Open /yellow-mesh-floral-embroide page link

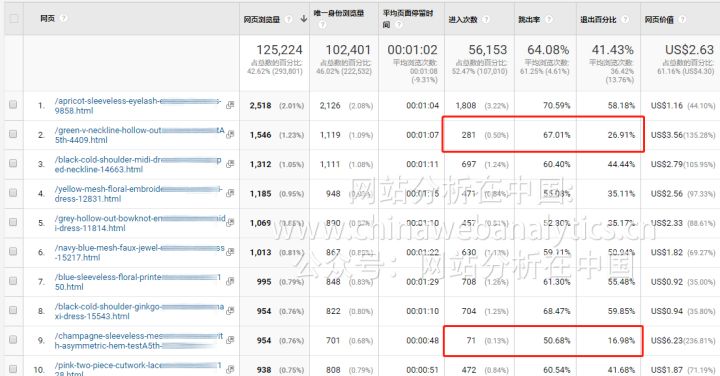click(138, 194)
